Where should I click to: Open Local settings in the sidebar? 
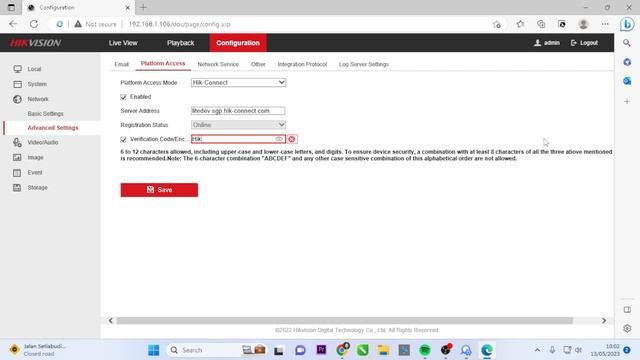tap(34, 69)
